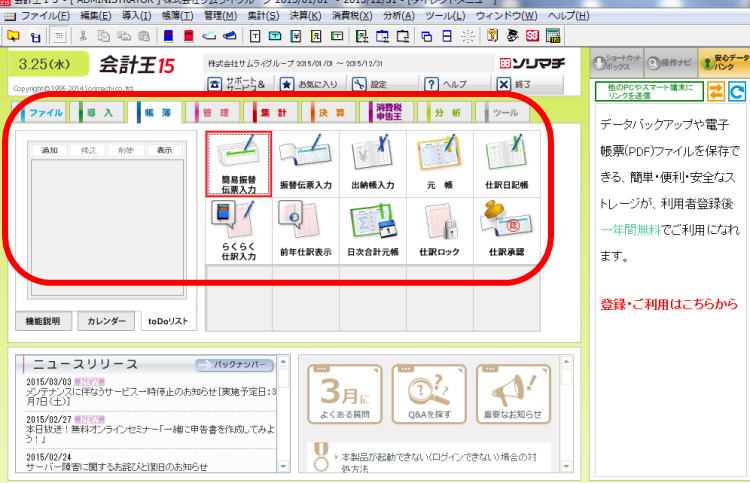Click the 仕訳ロック padlock icon
The image size is (750, 483).
click(439, 230)
